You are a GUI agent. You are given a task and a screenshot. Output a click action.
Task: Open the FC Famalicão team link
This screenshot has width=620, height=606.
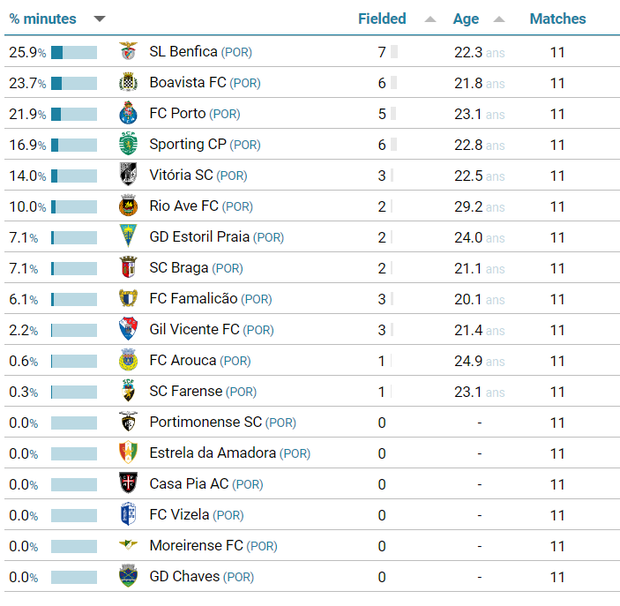tap(193, 299)
